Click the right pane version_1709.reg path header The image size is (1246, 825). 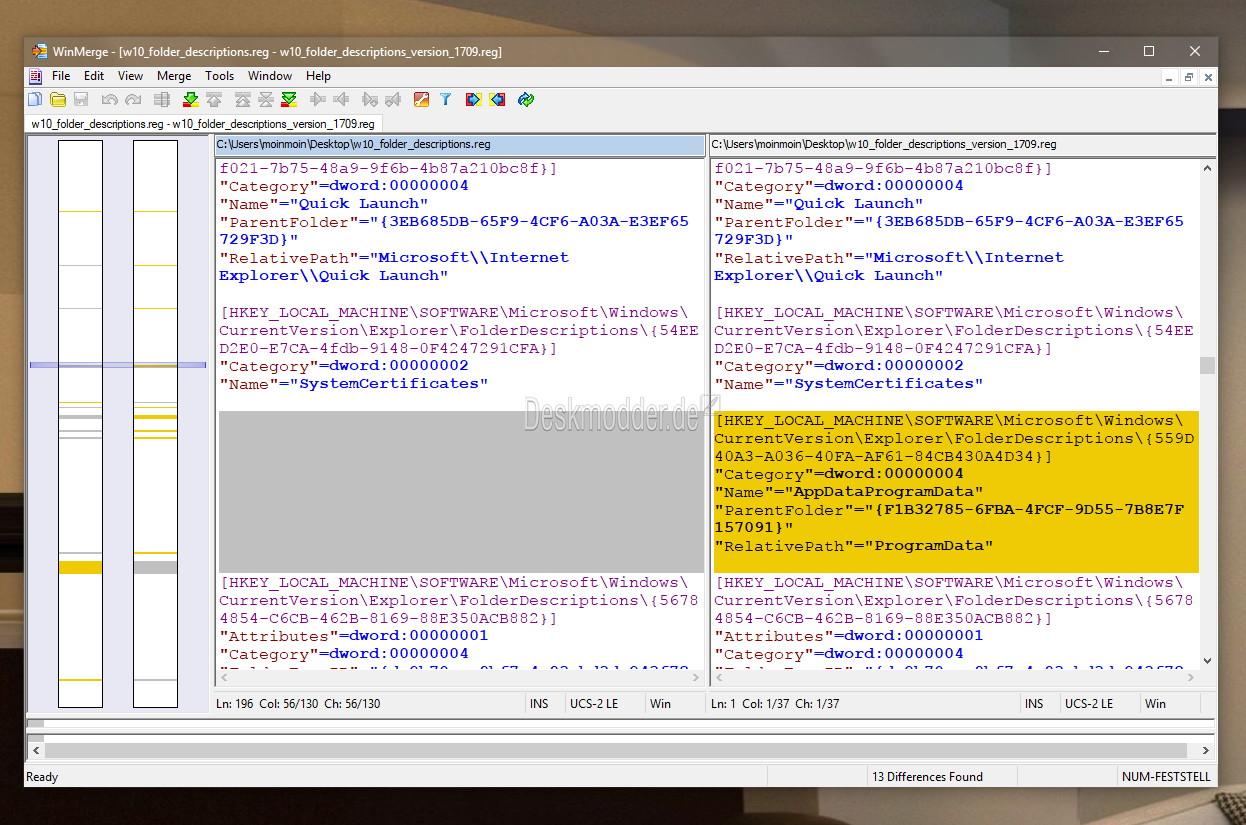point(963,145)
